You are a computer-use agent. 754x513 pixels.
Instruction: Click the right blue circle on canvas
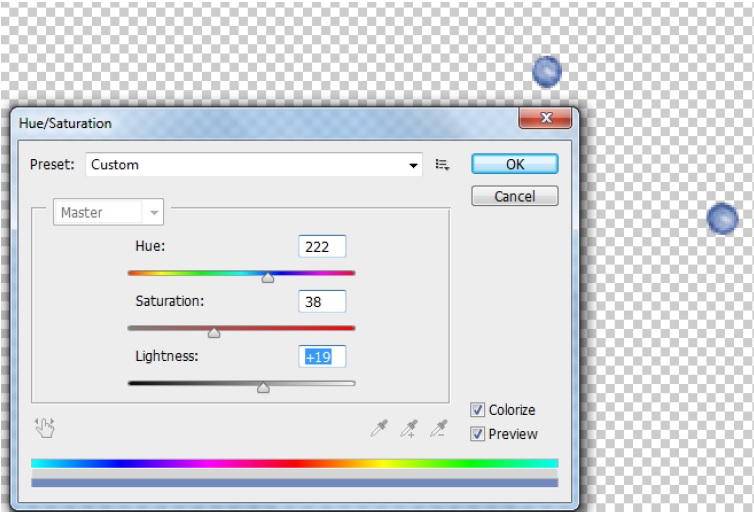(721, 219)
